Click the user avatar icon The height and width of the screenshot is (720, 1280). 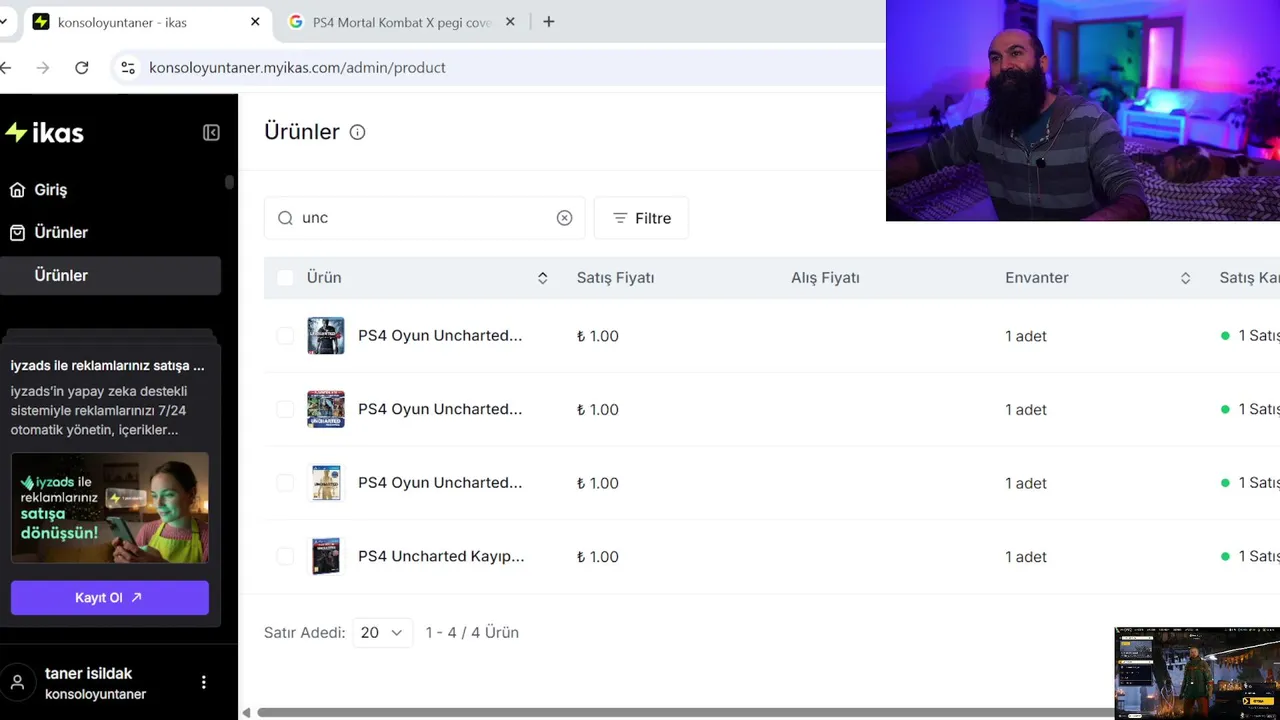coord(17,683)
